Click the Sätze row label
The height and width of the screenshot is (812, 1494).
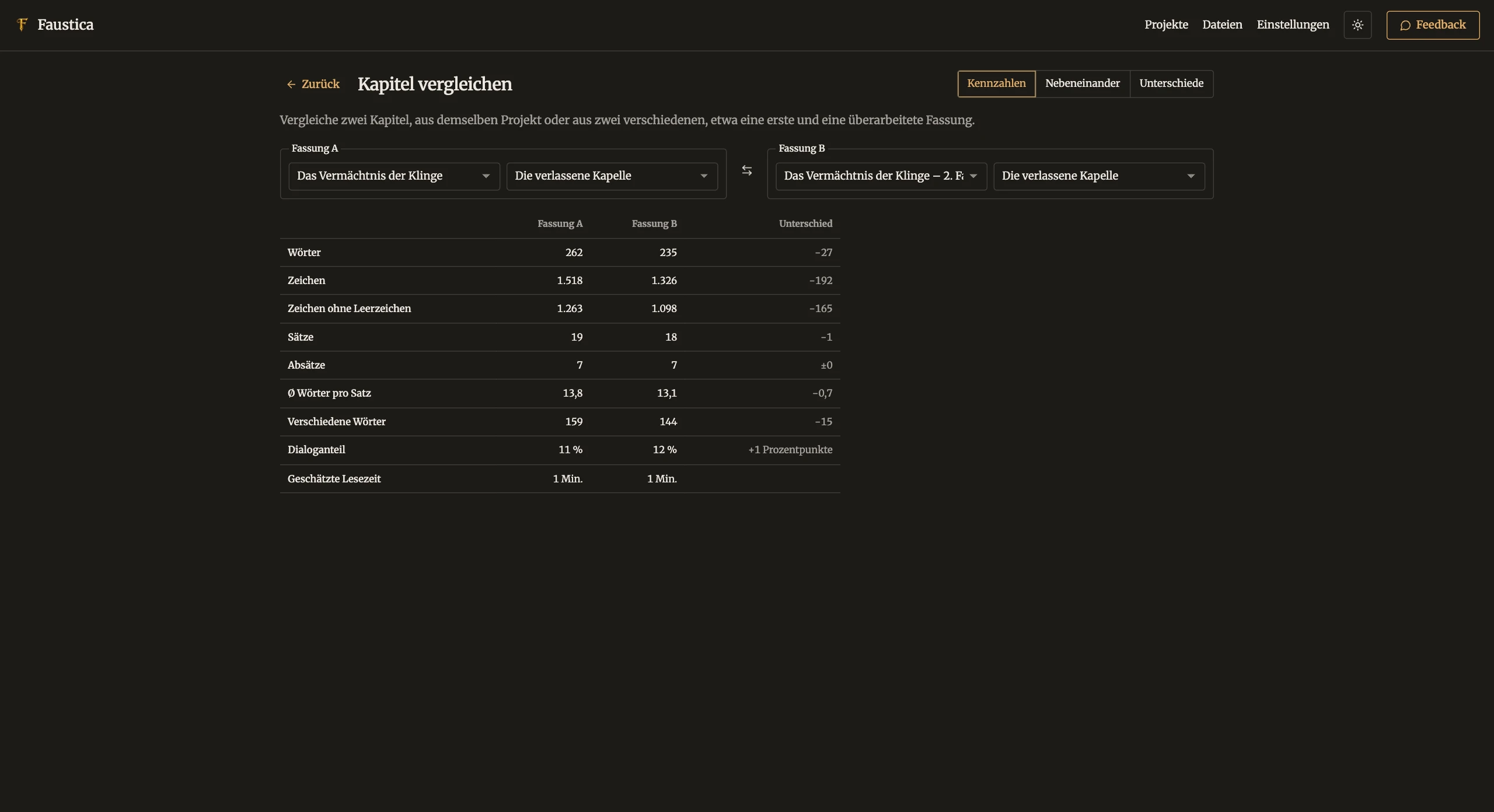pos(301,337)
